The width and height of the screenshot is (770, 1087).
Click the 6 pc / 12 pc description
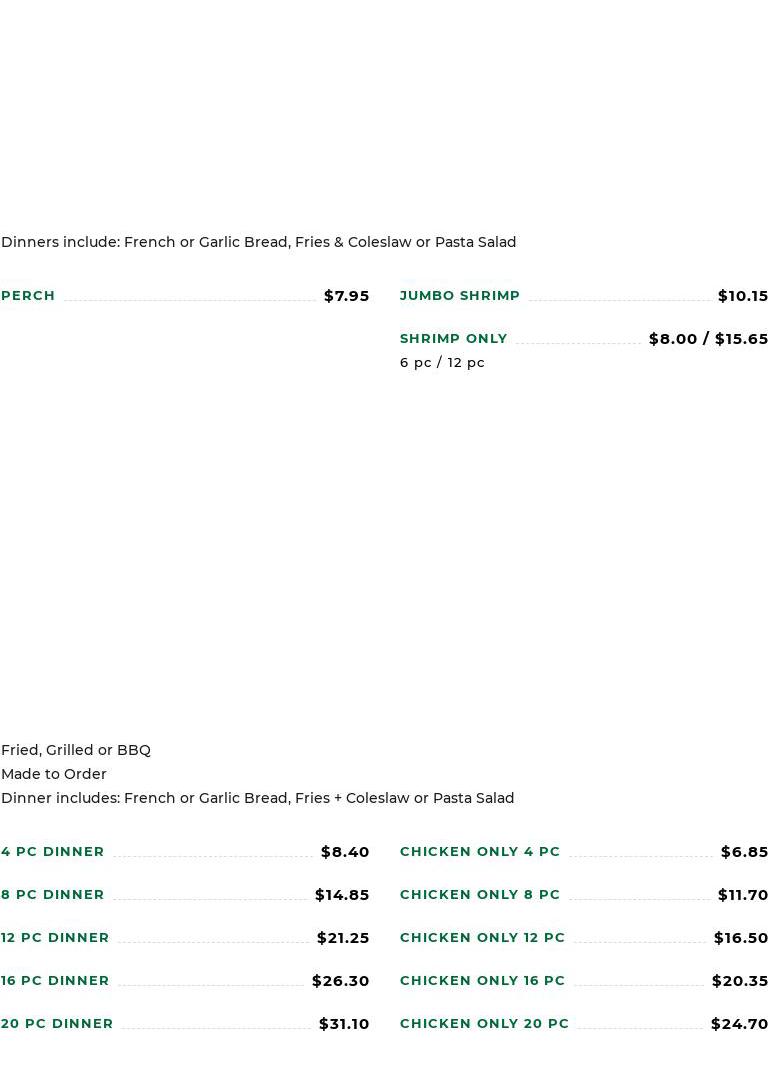442,363
